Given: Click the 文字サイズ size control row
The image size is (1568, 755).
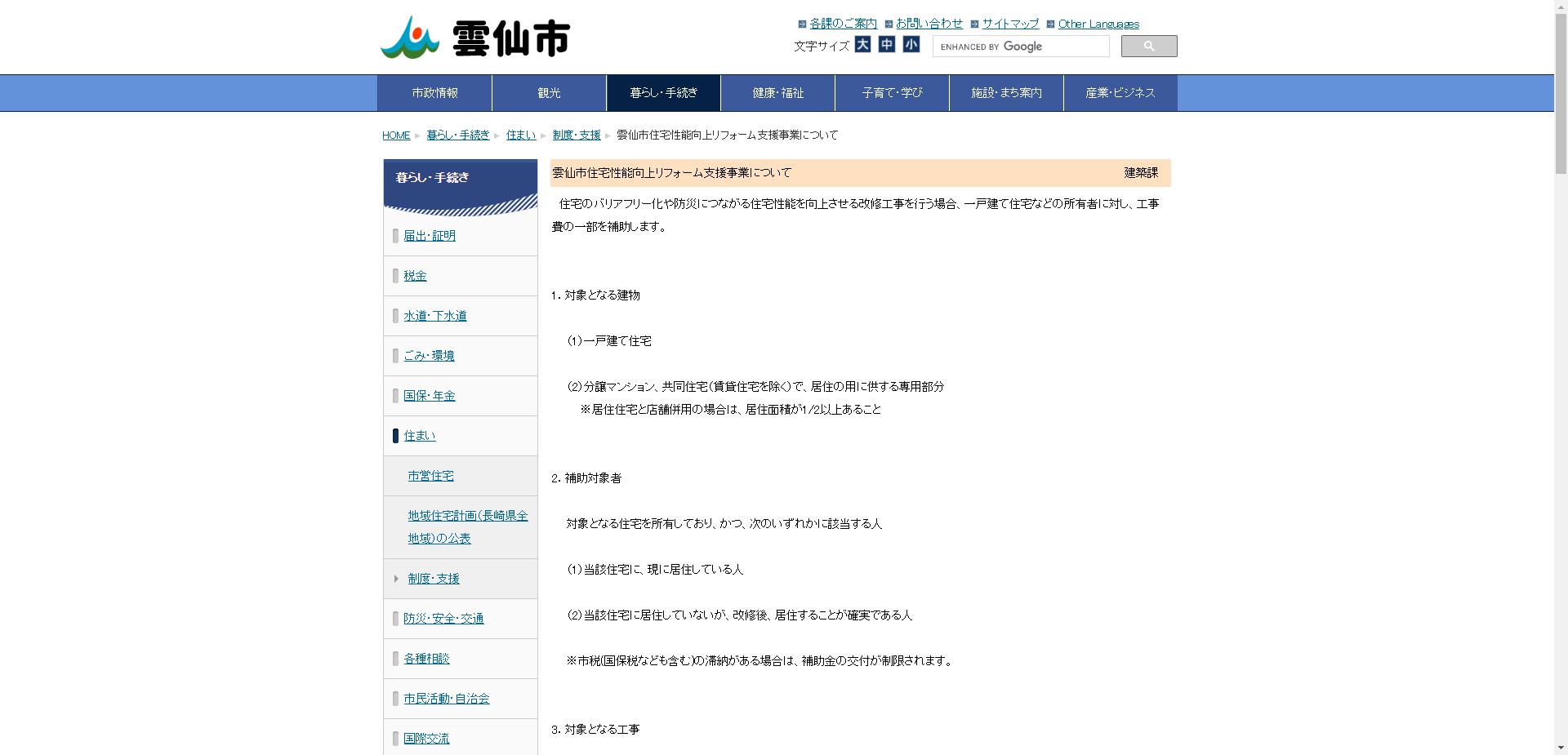Looking at the screenshot, I should pyautogui.click(x=821, y=45).
